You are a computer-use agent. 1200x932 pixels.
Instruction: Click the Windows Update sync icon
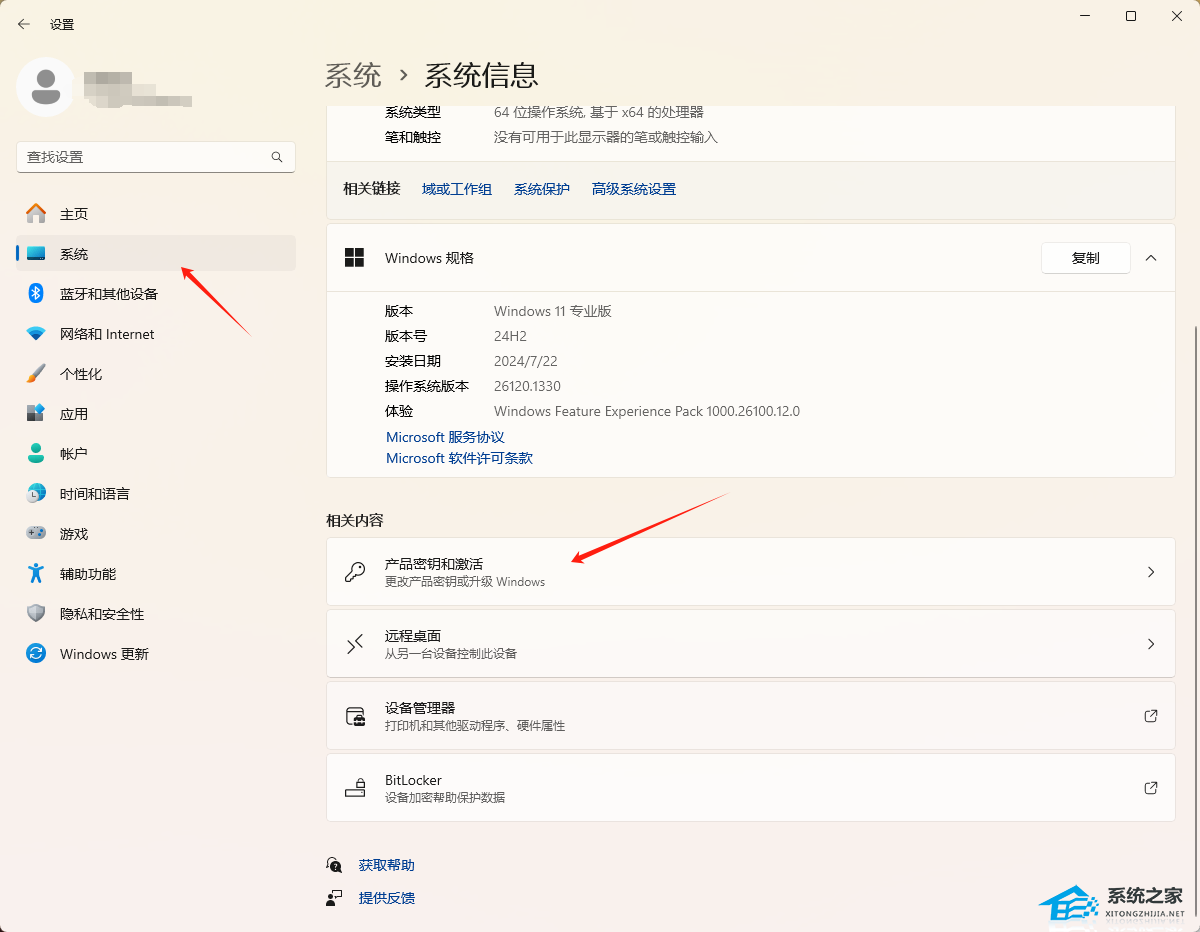pyautogui.click(x=36, y=654)
